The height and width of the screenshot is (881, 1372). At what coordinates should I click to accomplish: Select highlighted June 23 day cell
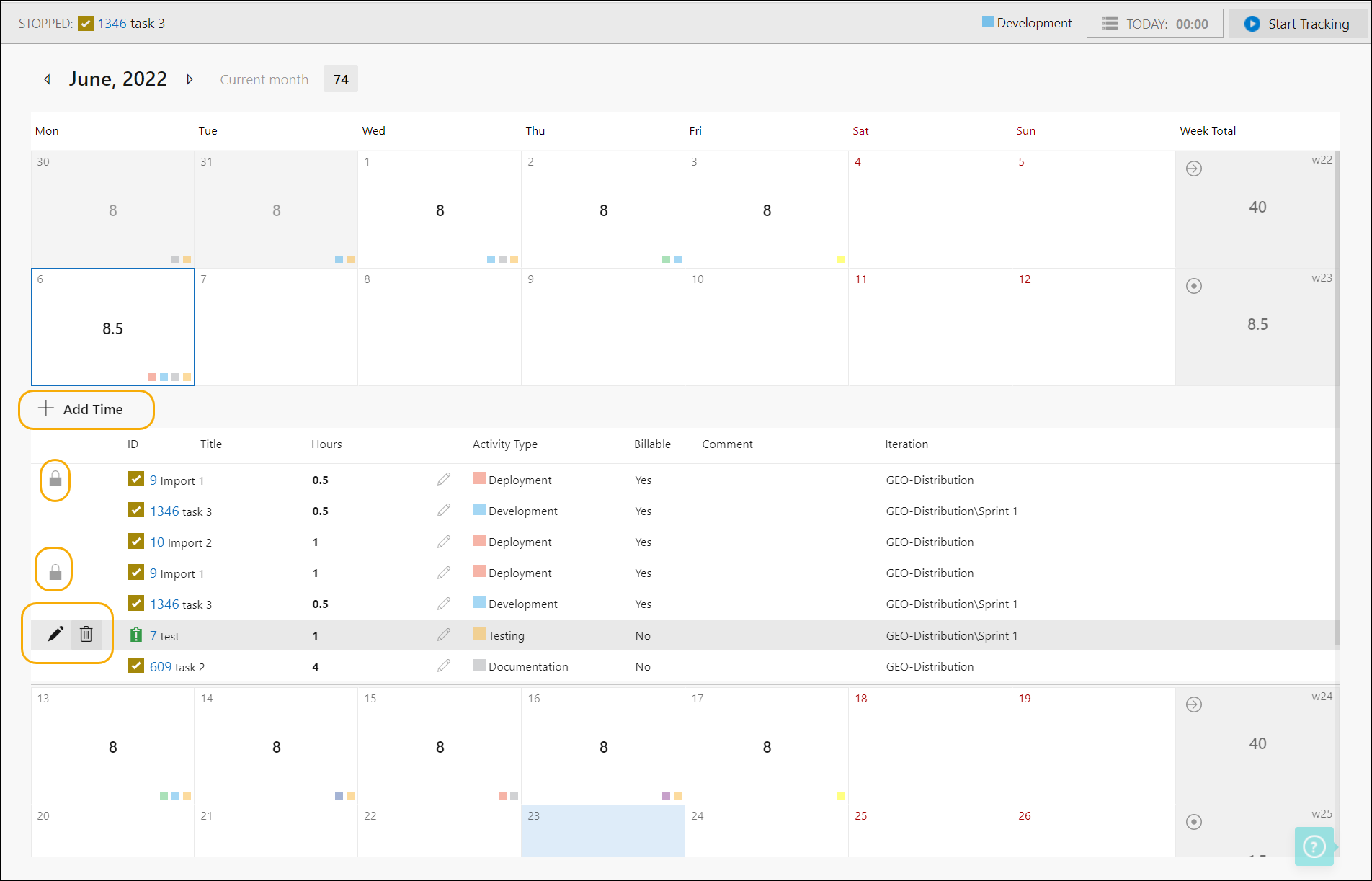pos(603,831)
